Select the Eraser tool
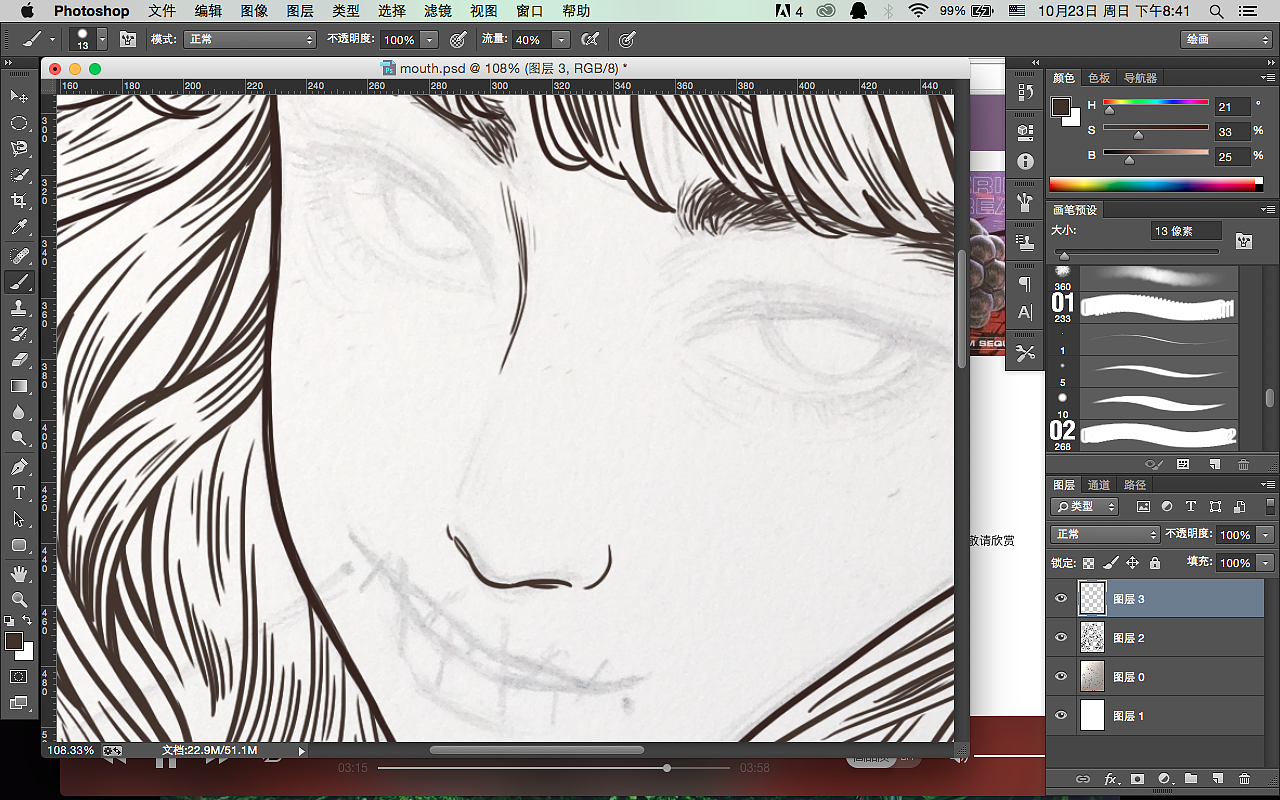The height and width of the screenshot is (800, 1280). pyautogui.click(x=19, y=360)
